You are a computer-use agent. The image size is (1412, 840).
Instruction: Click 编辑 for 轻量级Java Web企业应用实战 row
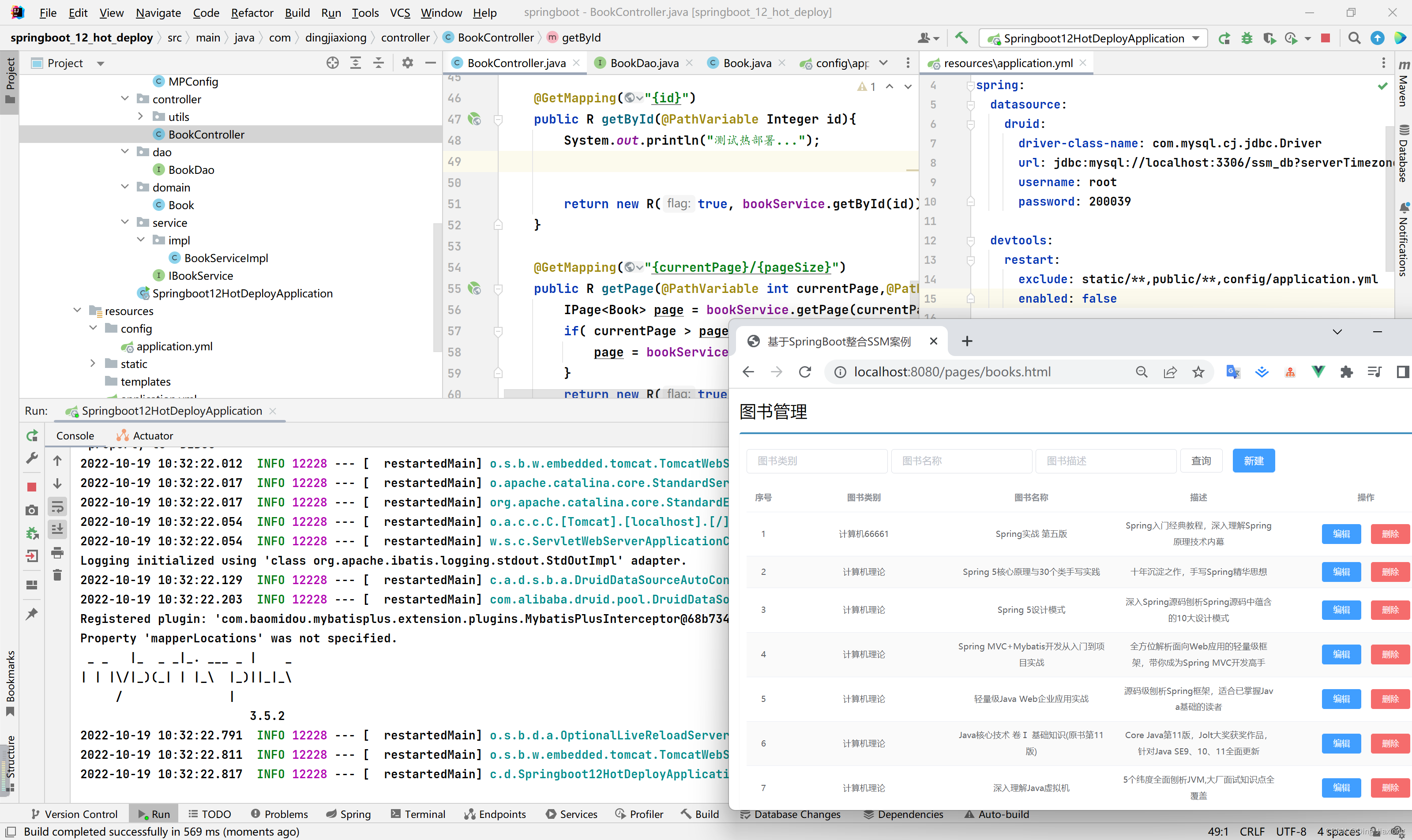1341,698
